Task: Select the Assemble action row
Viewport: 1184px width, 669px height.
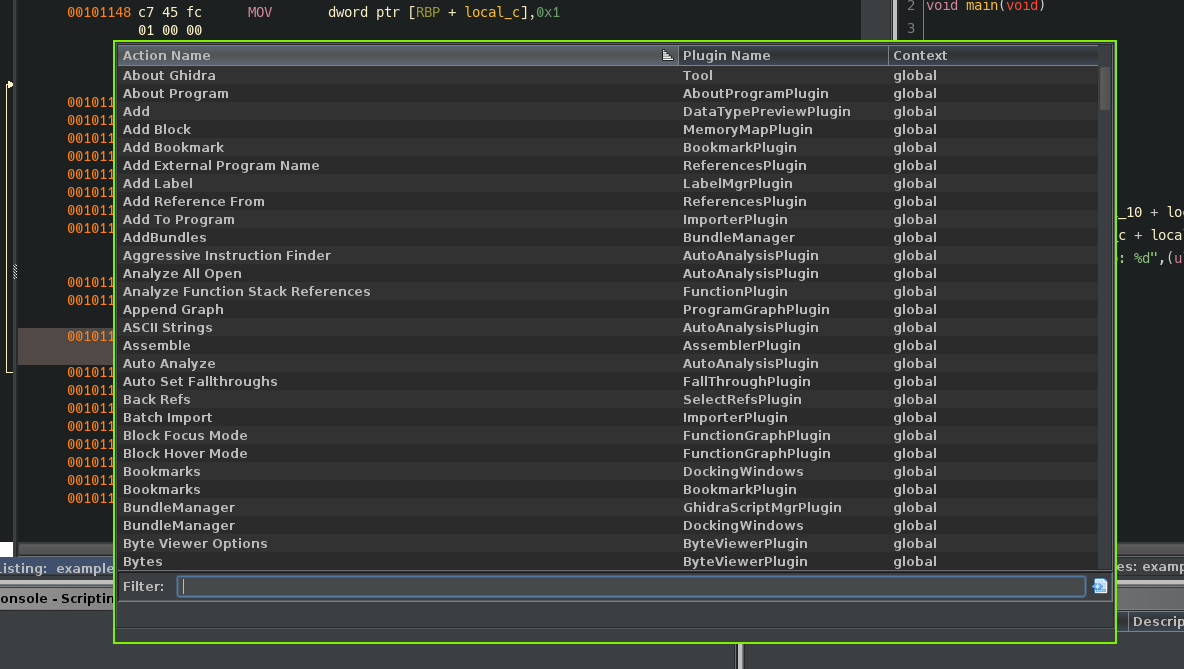Action: pos(608,346)
